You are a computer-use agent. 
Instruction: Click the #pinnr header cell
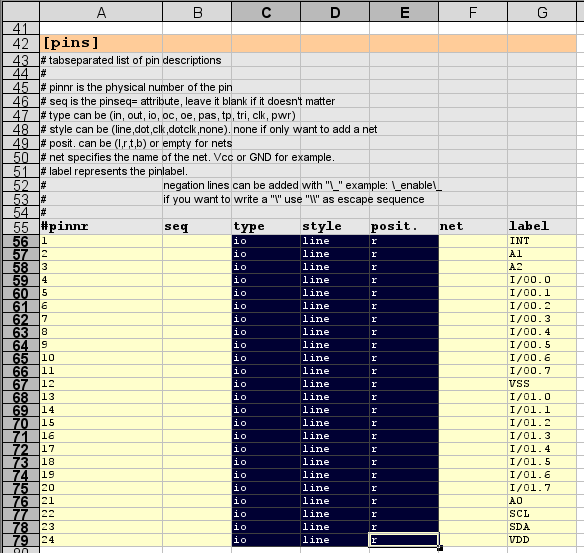coord(101,226)
